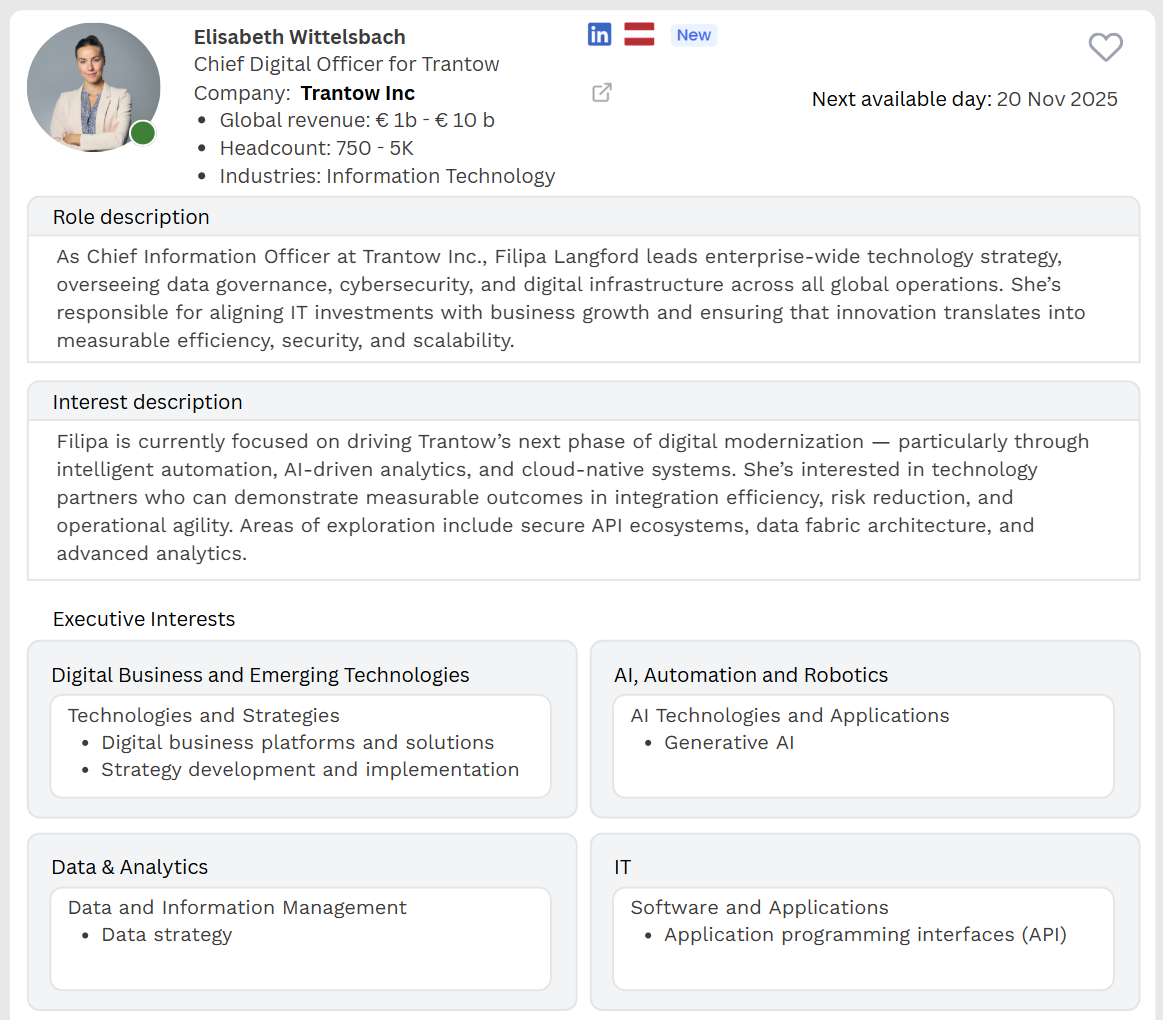Favorite this executive with the heart icon
Viewport: 1163px width, 1020px height.
click(1105, 47)
